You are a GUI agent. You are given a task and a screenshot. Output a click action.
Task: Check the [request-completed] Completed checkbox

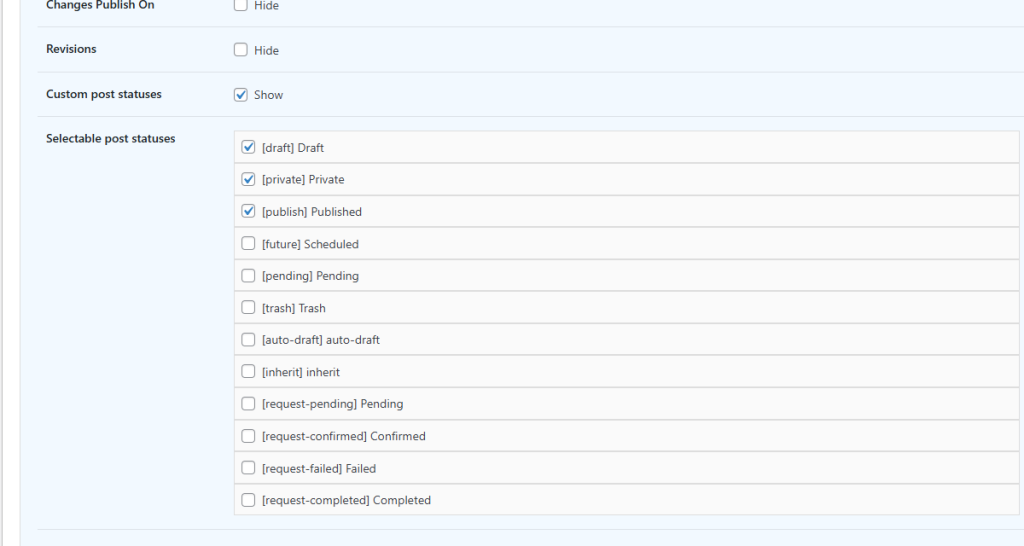249,499
